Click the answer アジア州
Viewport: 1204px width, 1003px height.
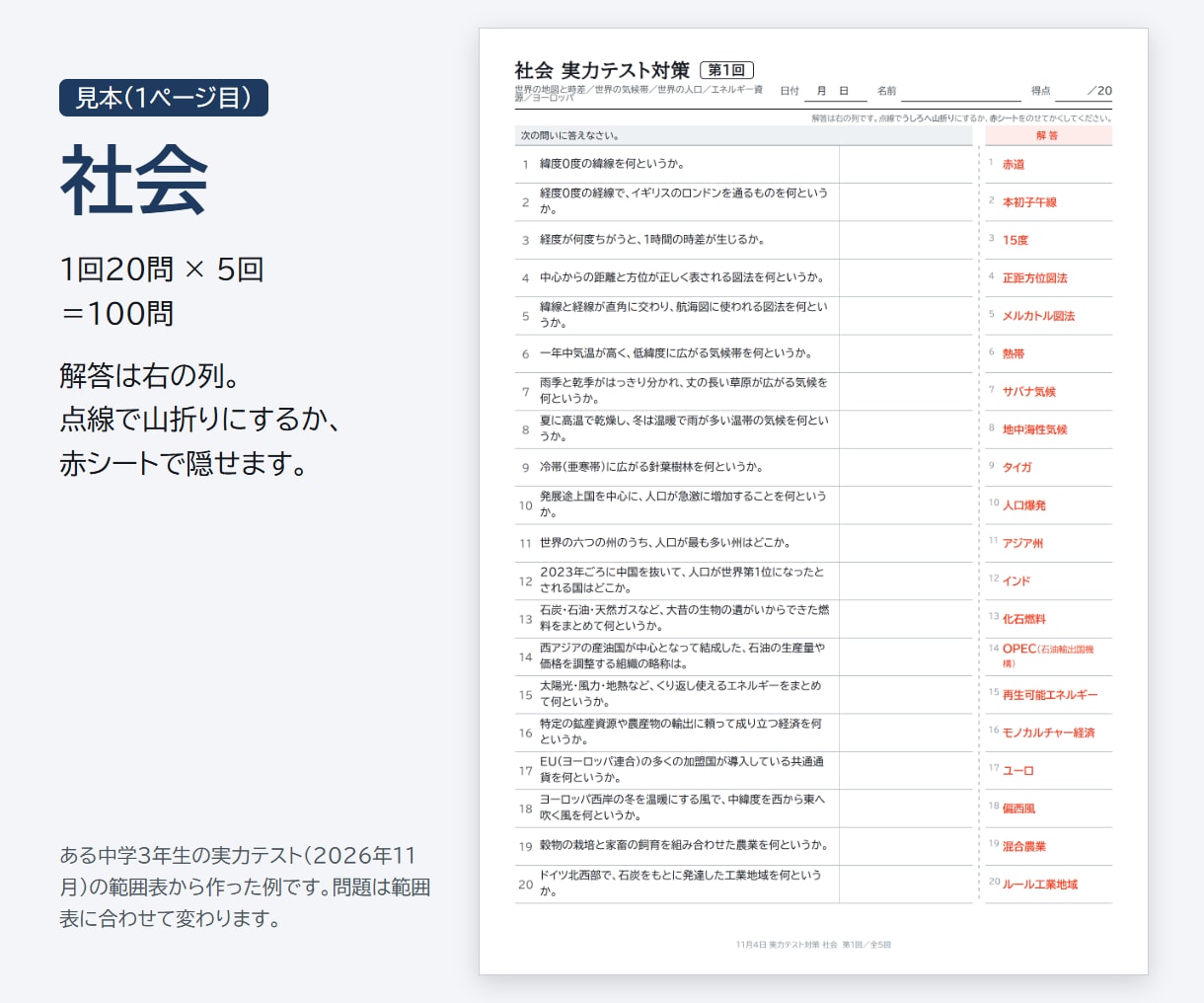pos(1022,543)
